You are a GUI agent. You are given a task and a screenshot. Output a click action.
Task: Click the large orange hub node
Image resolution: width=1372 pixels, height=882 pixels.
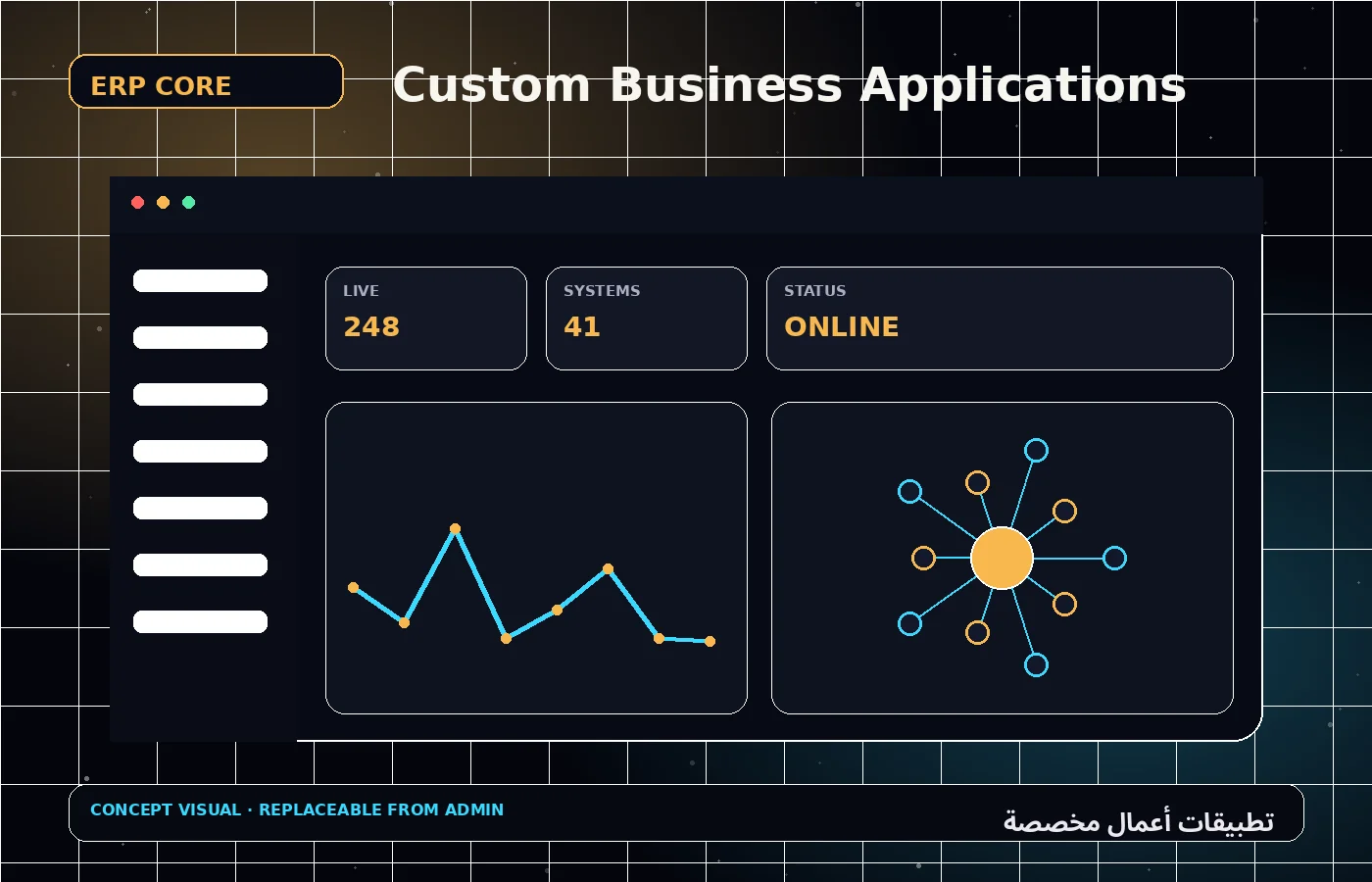point(1002,558)
